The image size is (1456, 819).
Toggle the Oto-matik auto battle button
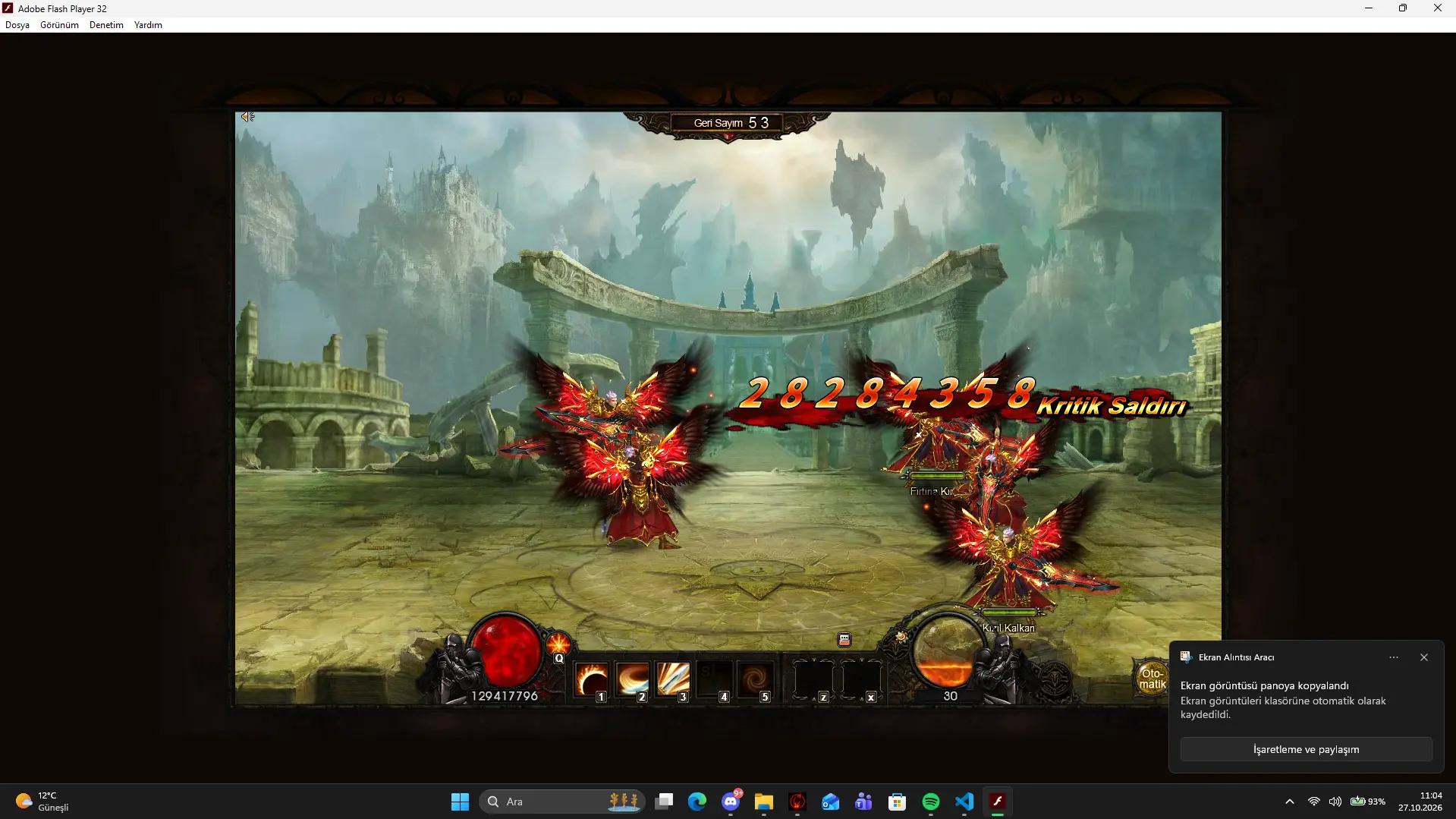[x=1152, y=679]
